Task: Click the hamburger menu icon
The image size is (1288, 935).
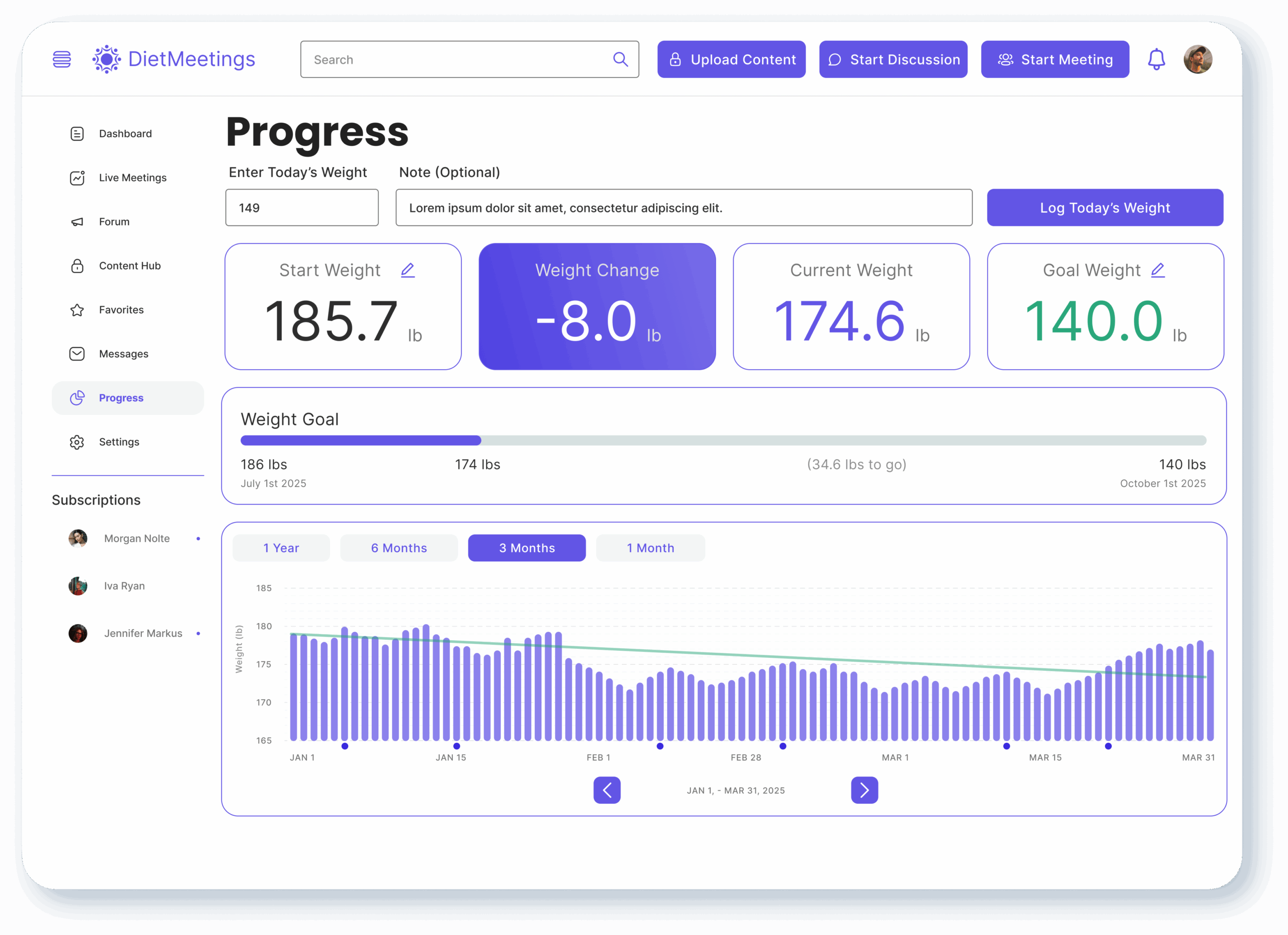Action: (x=61, y=59)
